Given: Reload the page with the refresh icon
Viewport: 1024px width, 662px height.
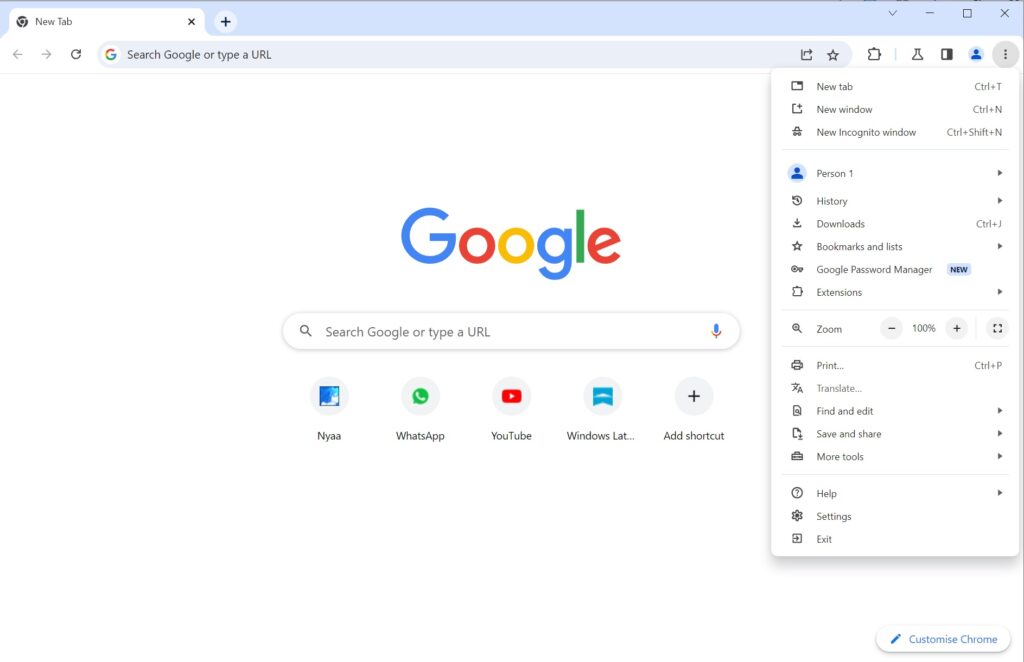Looking at the screenshot, I should [76, 54].
